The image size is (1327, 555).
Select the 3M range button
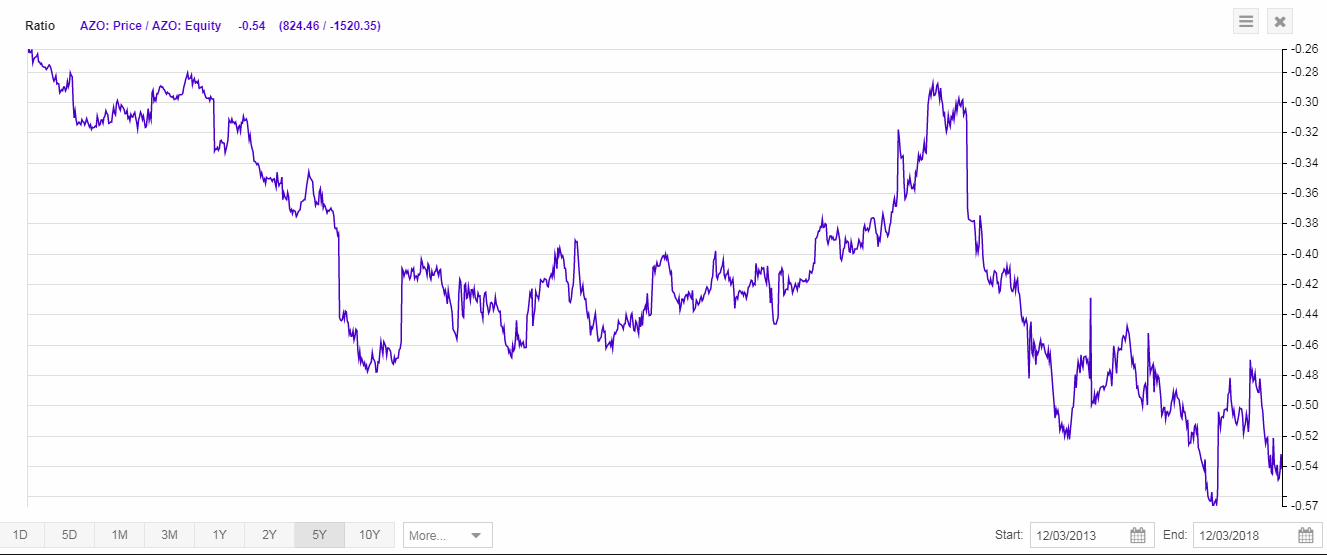pos(169,535)
